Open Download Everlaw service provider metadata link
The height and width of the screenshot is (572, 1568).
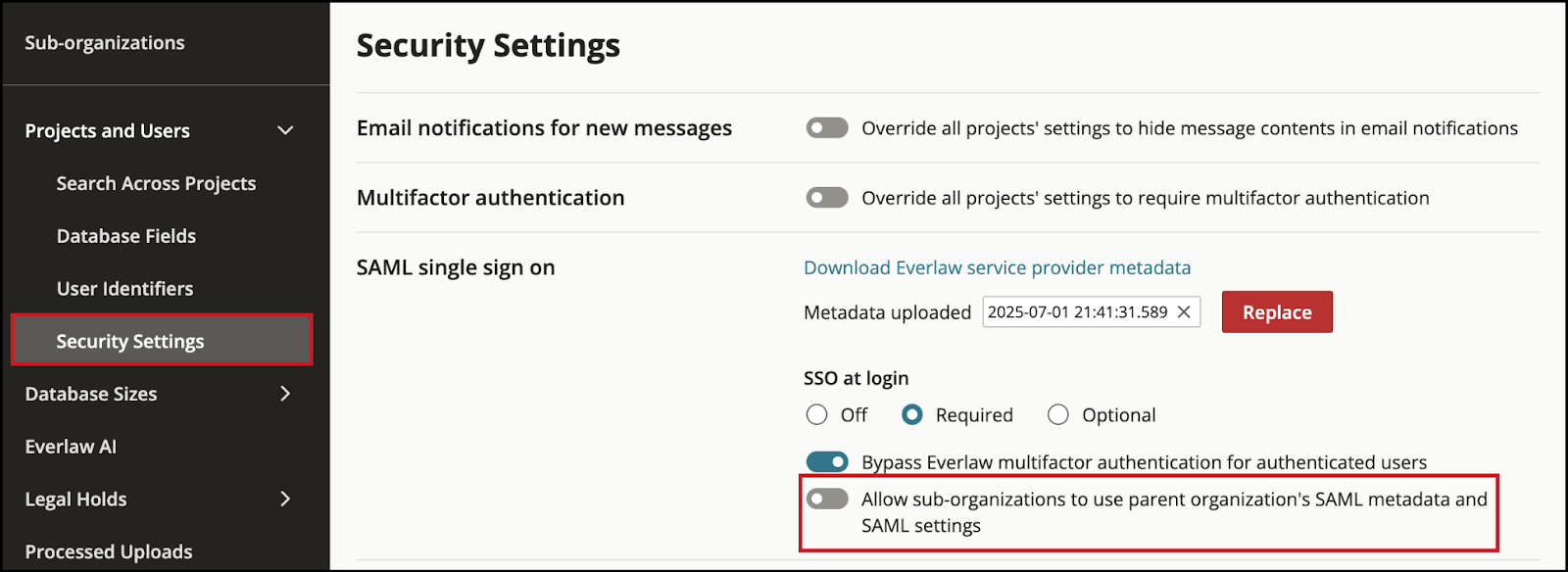coord(996,266)
